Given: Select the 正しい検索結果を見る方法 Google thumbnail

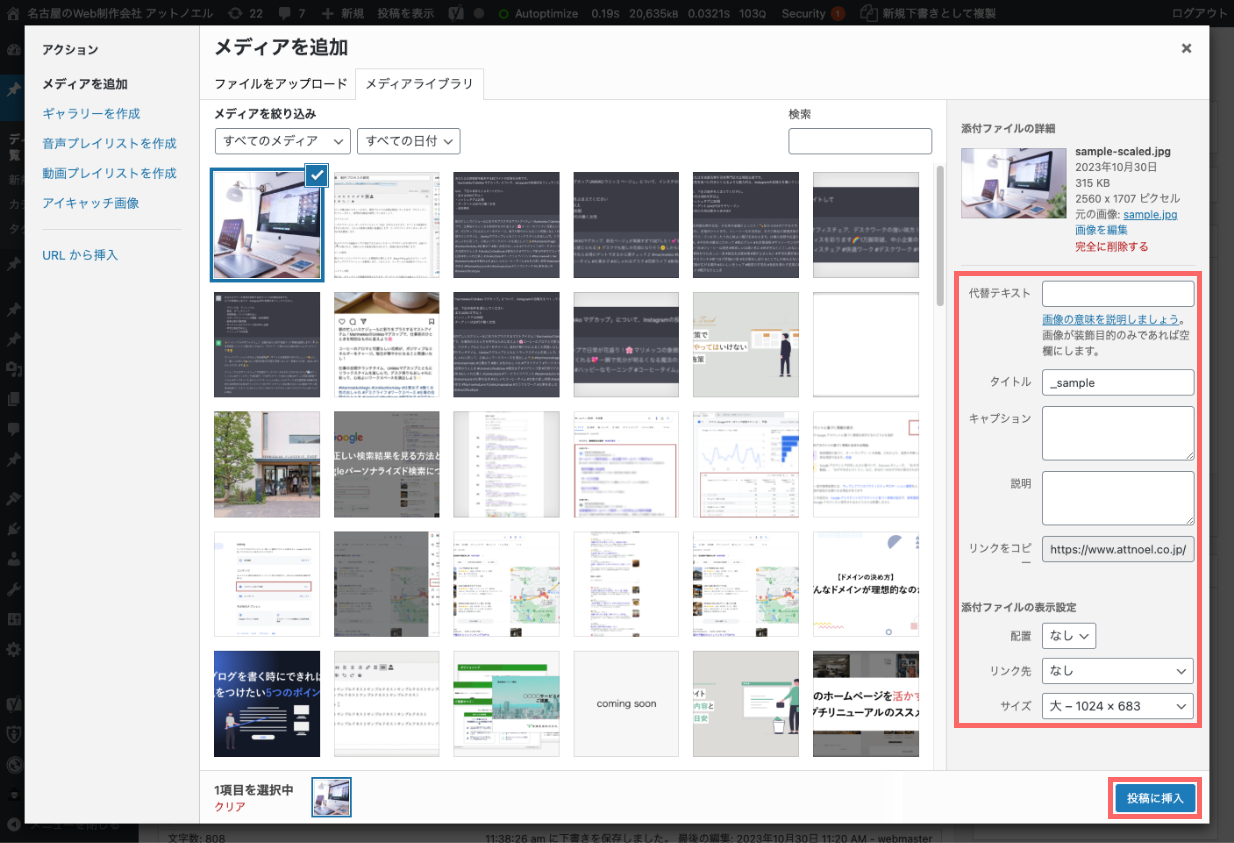Looking at the screenshot, I should pyautogui.click(x=387, y=464).
